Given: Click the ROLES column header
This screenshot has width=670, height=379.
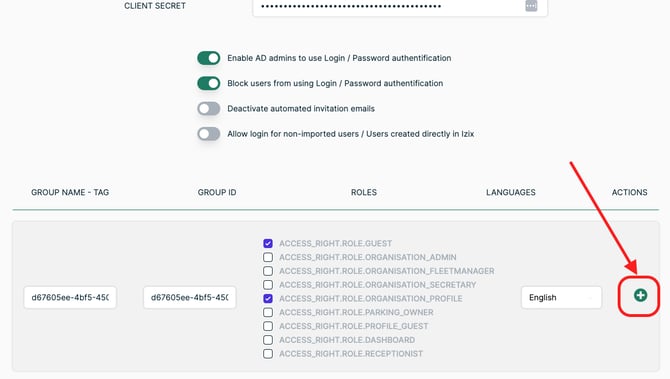Looking at the screenshot, I should (364, 192).
